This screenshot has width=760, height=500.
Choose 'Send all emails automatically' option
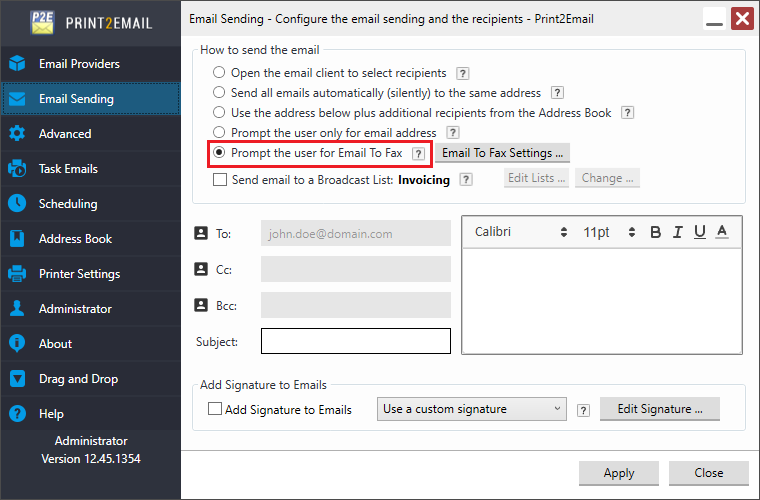coord(219,93)
